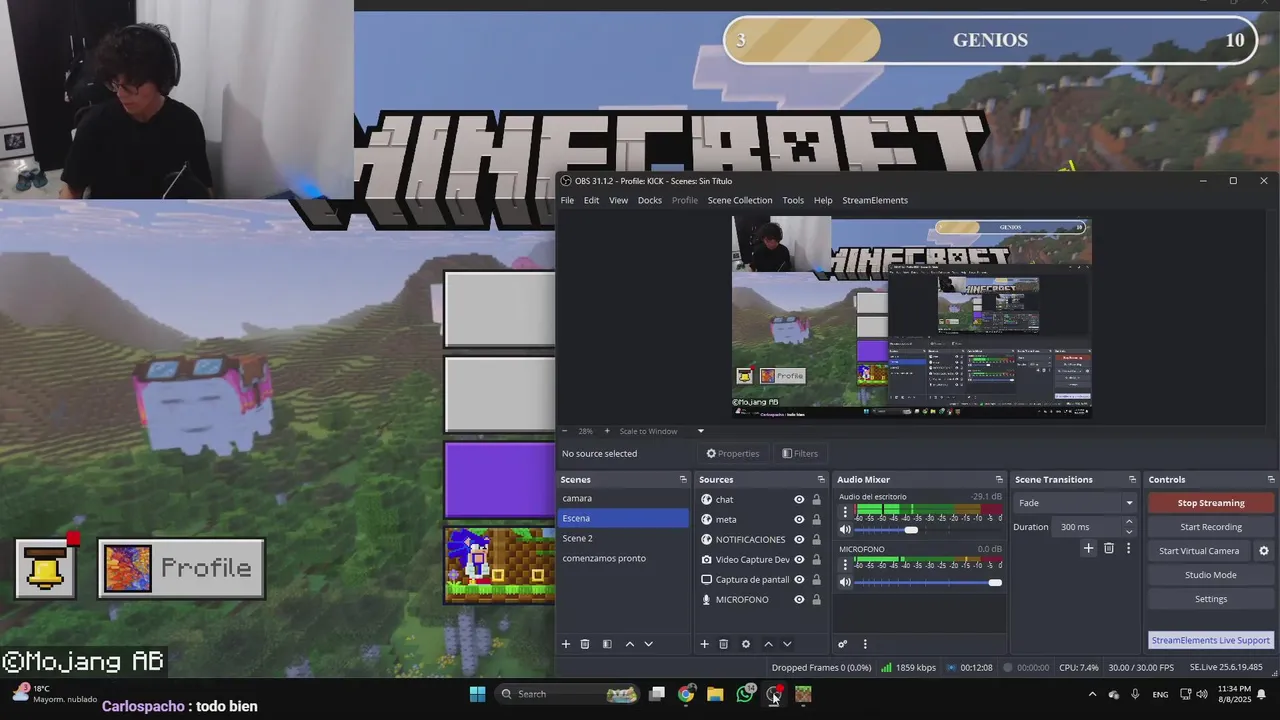Hide the Video Capture Device source
The width and height of the screenshot is (1280, 720).
pyautogui.click(x=799, y=559)
